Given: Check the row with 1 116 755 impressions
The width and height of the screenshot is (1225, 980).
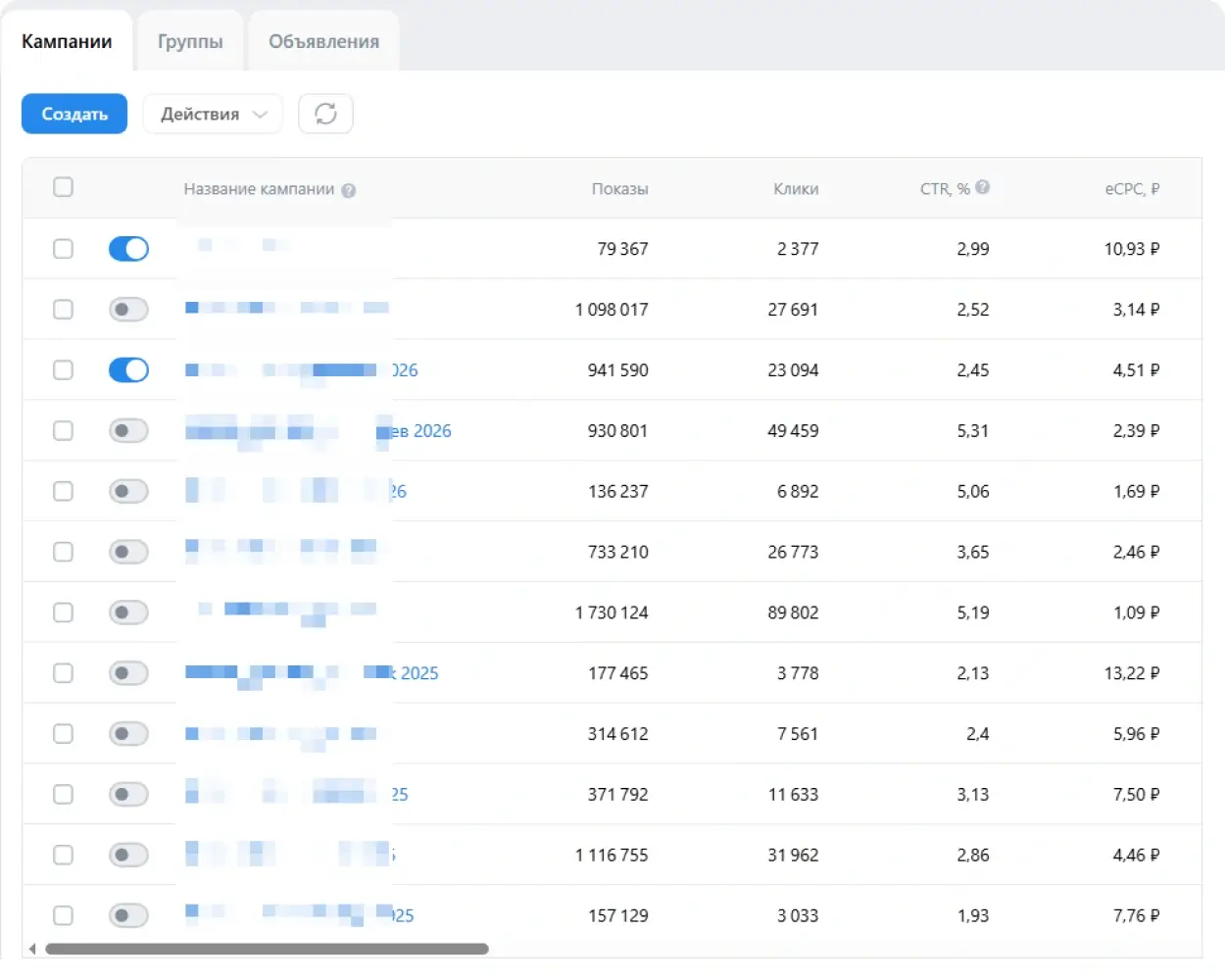Looking at the screenshot, I should 63,856.
